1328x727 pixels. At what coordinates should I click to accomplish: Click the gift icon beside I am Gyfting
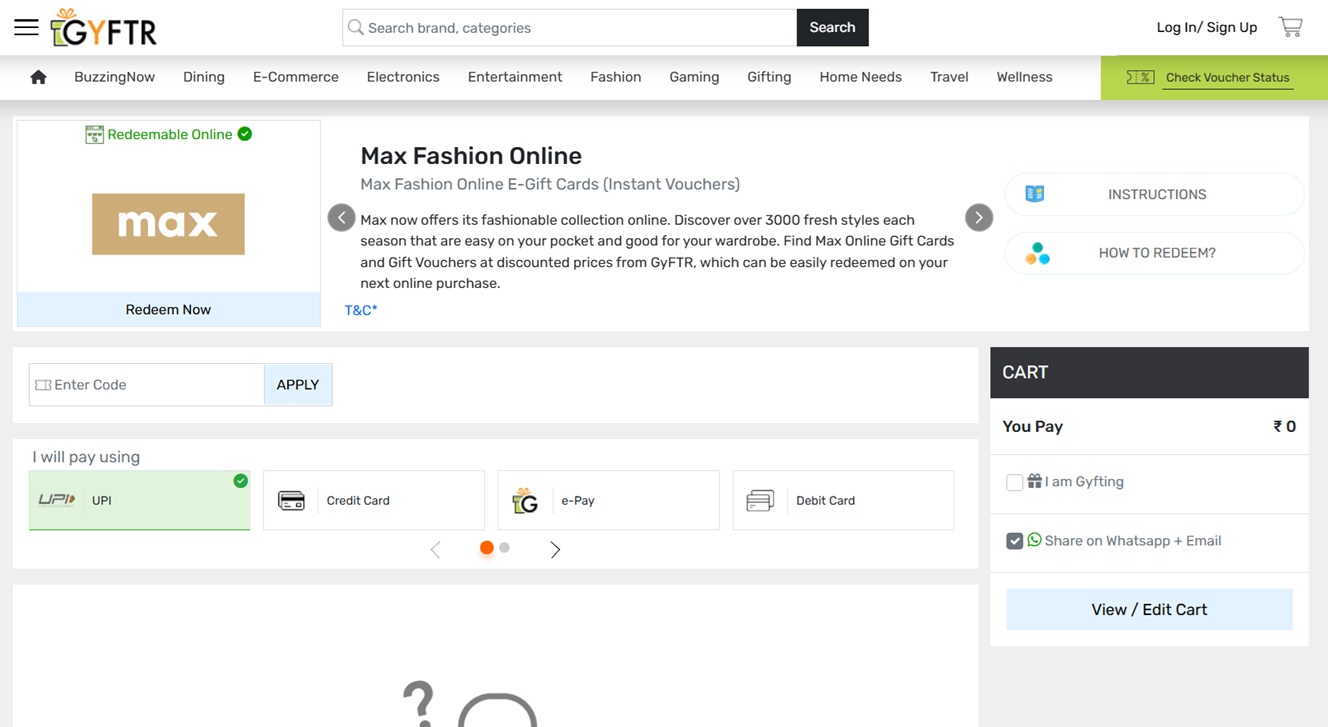1034,481
